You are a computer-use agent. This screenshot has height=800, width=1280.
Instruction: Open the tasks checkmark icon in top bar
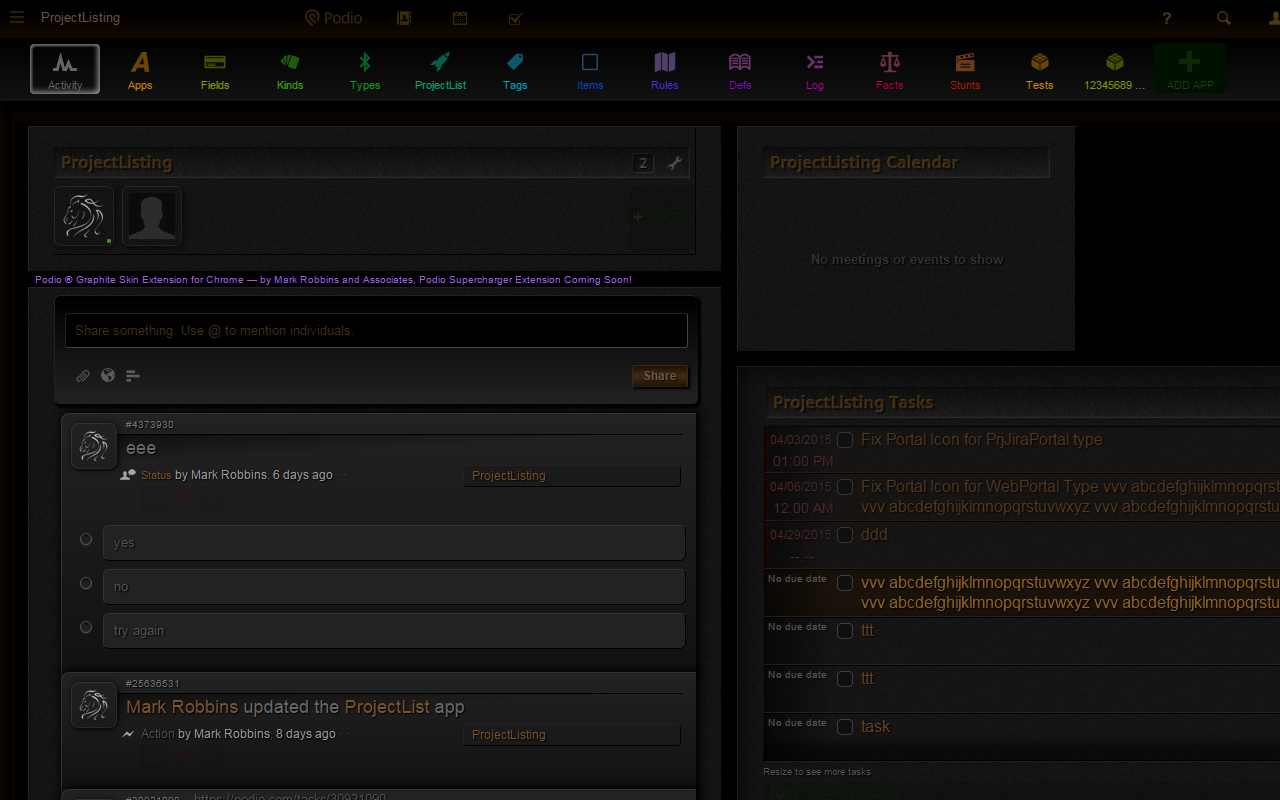tap(516, 17)
